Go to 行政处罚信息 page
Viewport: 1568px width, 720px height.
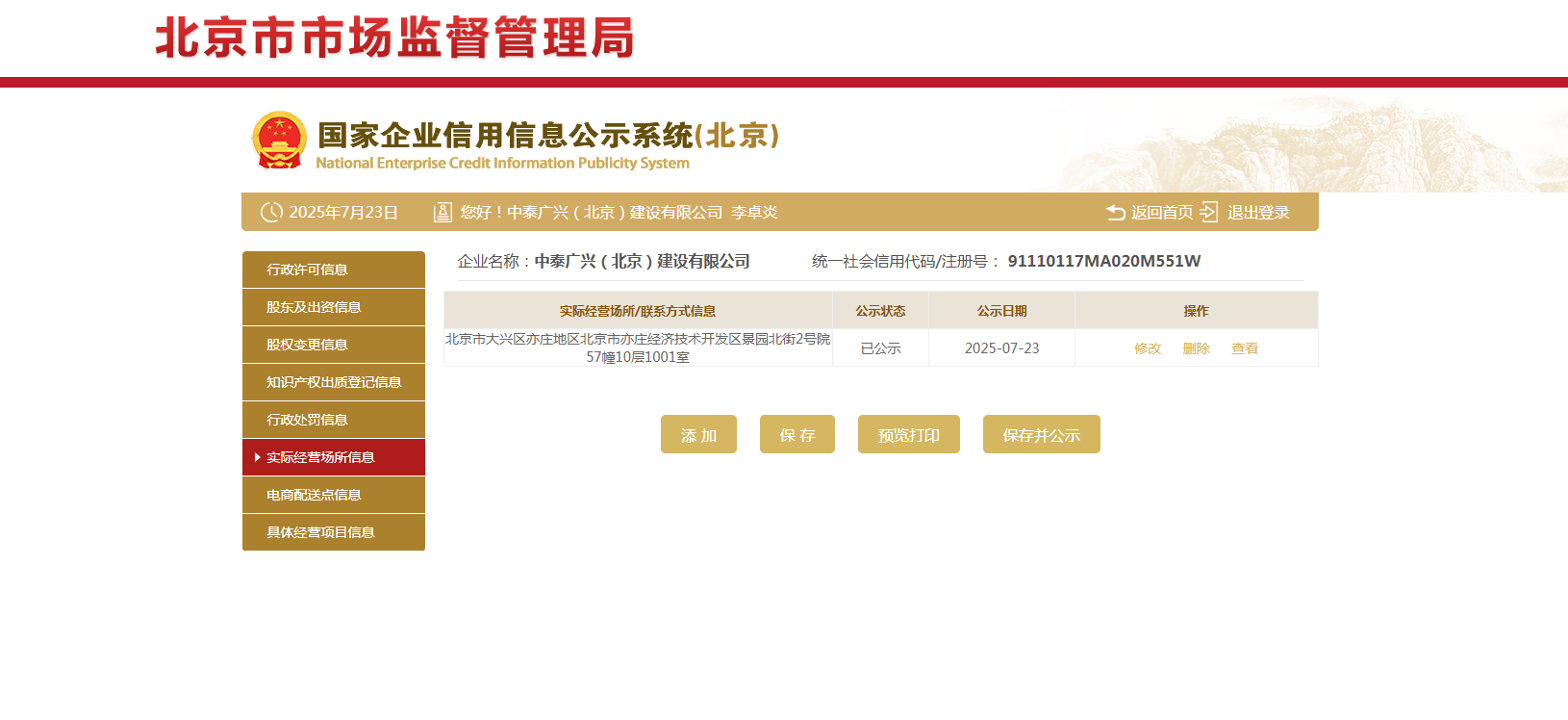coord(334,420)
